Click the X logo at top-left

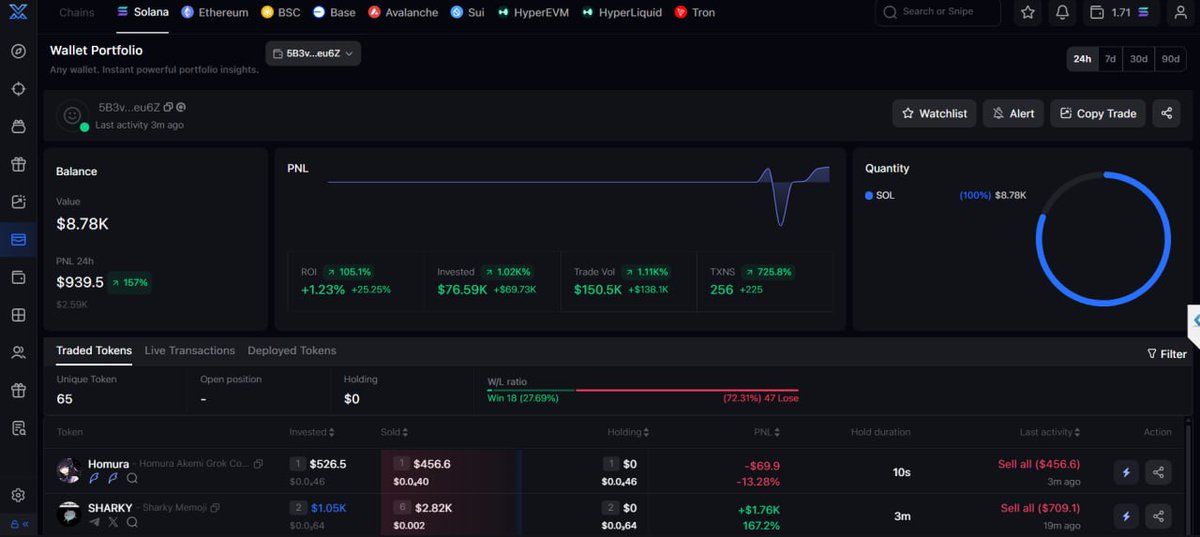pos(17,13)
